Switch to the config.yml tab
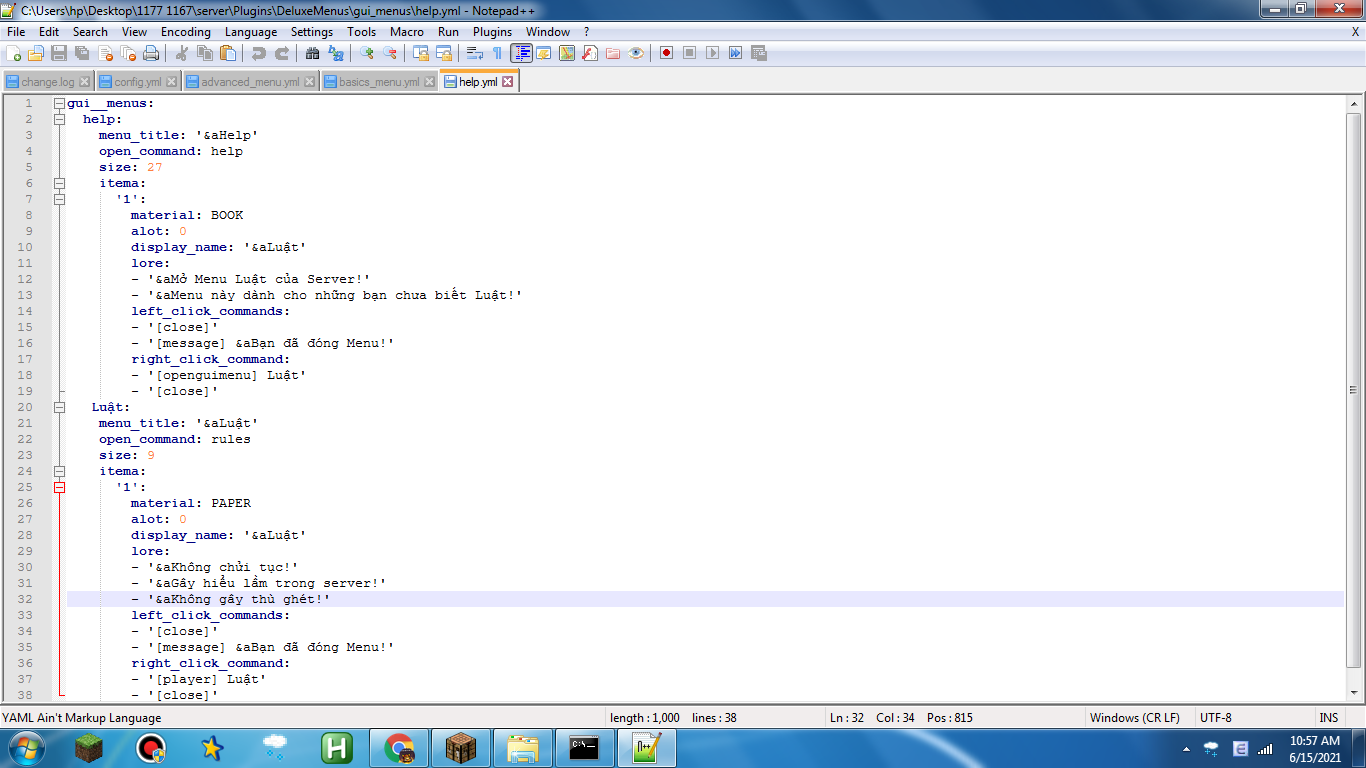Image resolution: width=1366 pixels, height=768 pixels. [x=138, y=82]
